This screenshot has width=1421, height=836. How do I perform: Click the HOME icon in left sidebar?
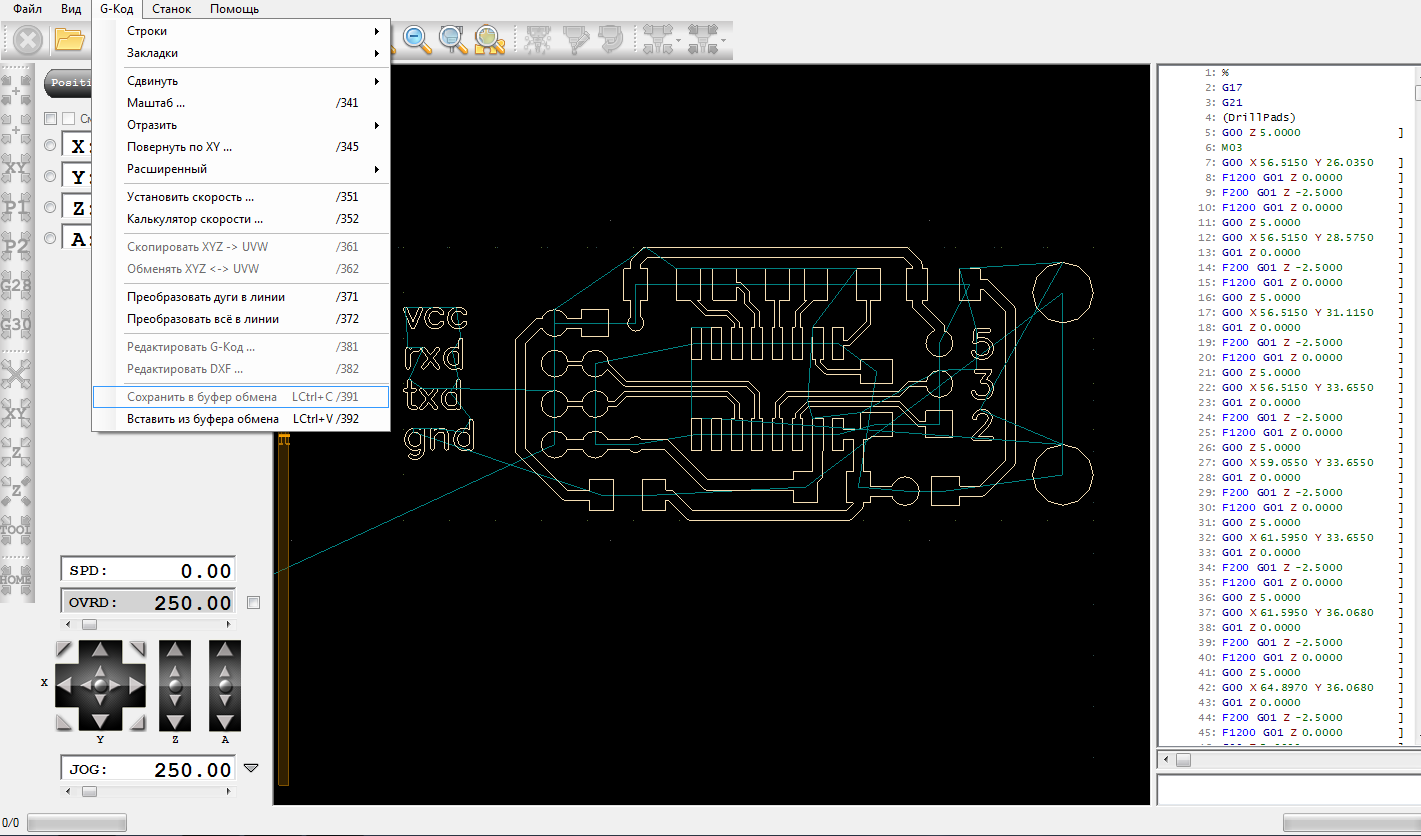[x=16, y=579]
